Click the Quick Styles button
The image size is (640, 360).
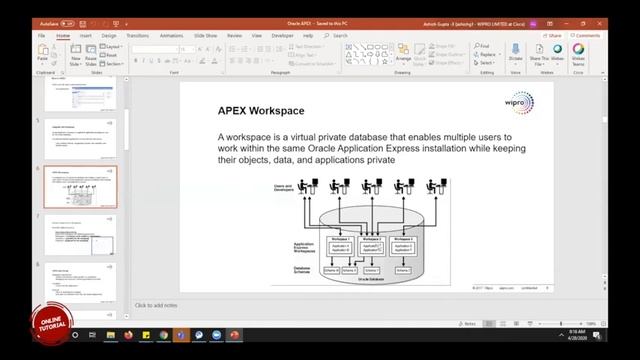[419, 54]
